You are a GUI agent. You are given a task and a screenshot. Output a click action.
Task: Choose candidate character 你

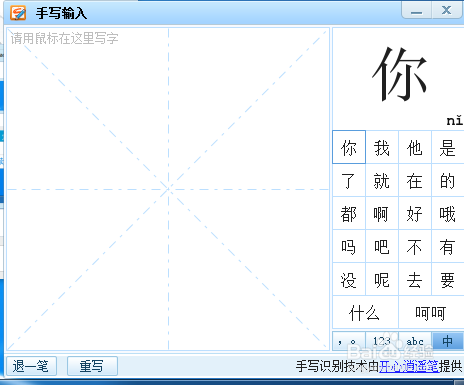pos(349,147)
